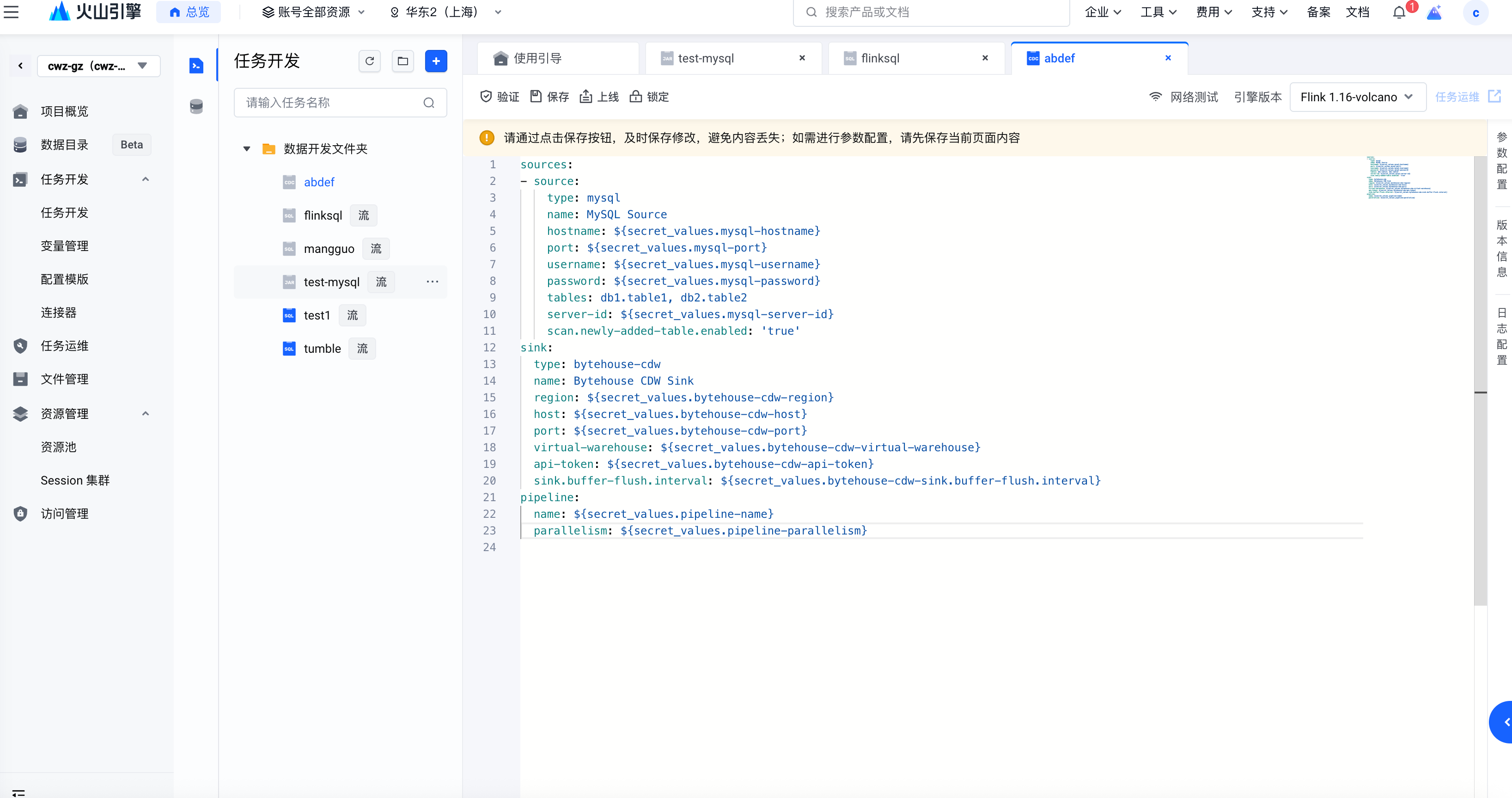Click the new folder icon
Screen dimensions: 1512x798
tap(402, 61)
